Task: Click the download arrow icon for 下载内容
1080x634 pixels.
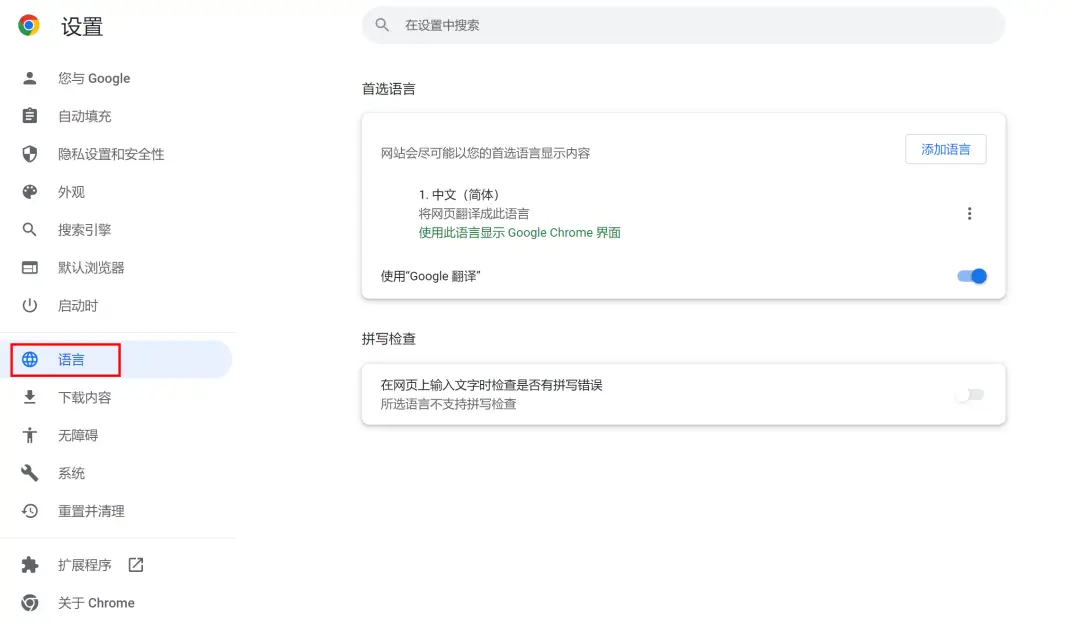Action: click(x=30, y=397)
